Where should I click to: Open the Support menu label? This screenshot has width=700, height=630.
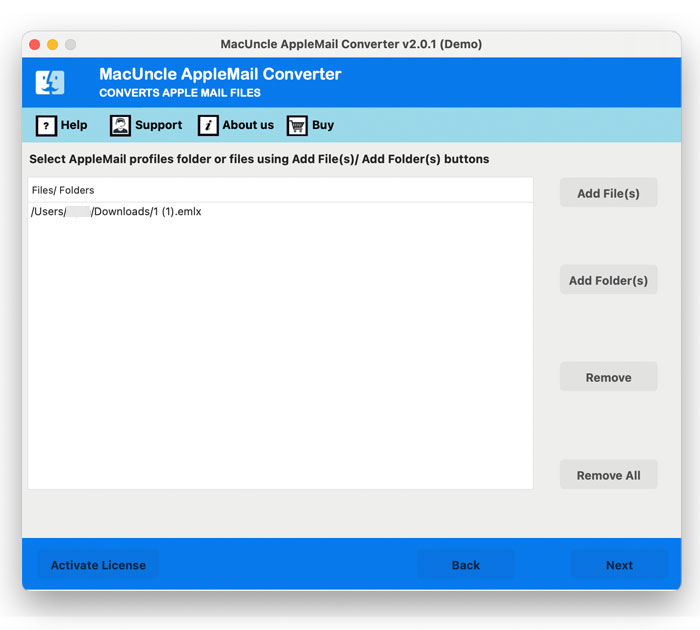click(158, 125)
